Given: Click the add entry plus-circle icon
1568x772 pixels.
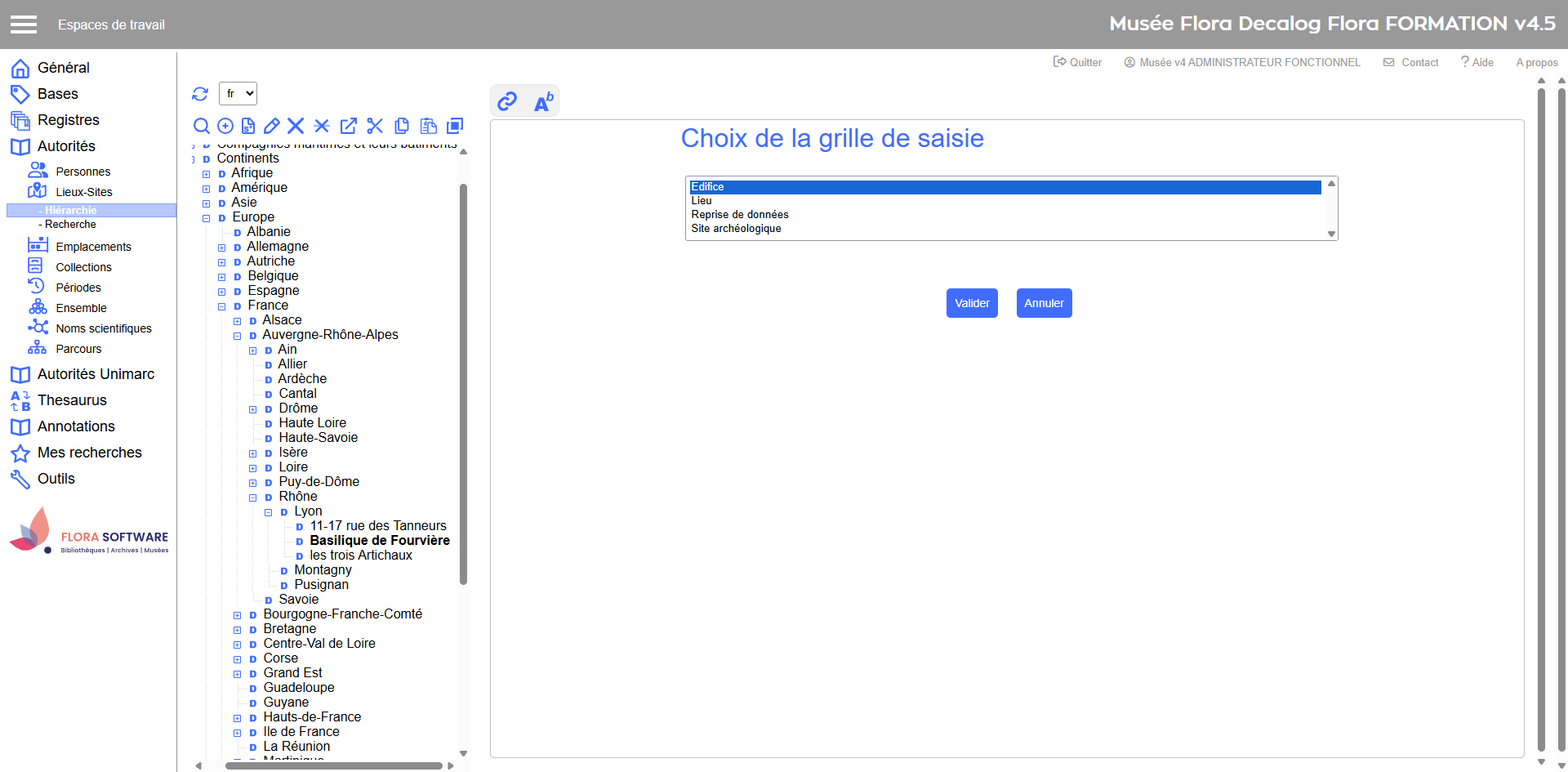Looking at the screenshot, I should click(225, 126).
